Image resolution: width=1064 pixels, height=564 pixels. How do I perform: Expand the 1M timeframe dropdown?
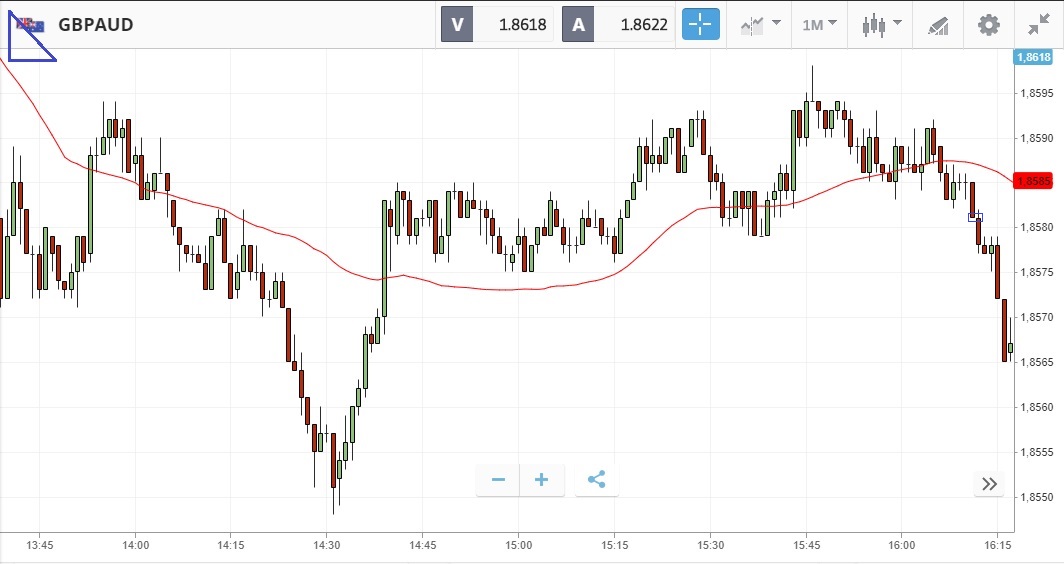click(x=819, y=25)
